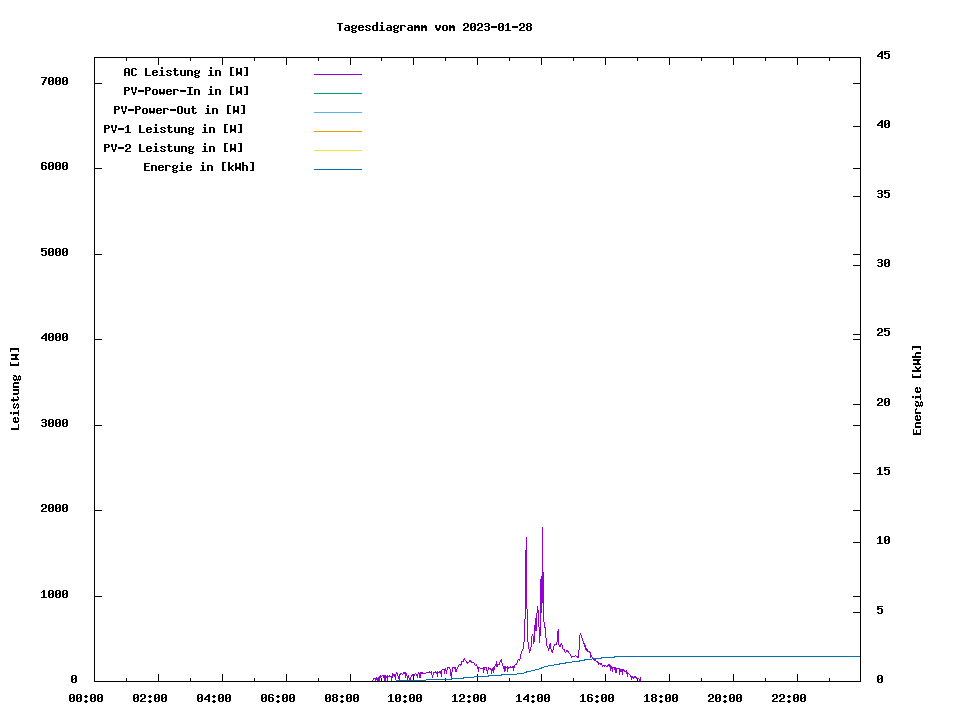Viewport: 960px width, 720px height.
Task: Select the 08:00 time axis label
Action: (341, 698)
